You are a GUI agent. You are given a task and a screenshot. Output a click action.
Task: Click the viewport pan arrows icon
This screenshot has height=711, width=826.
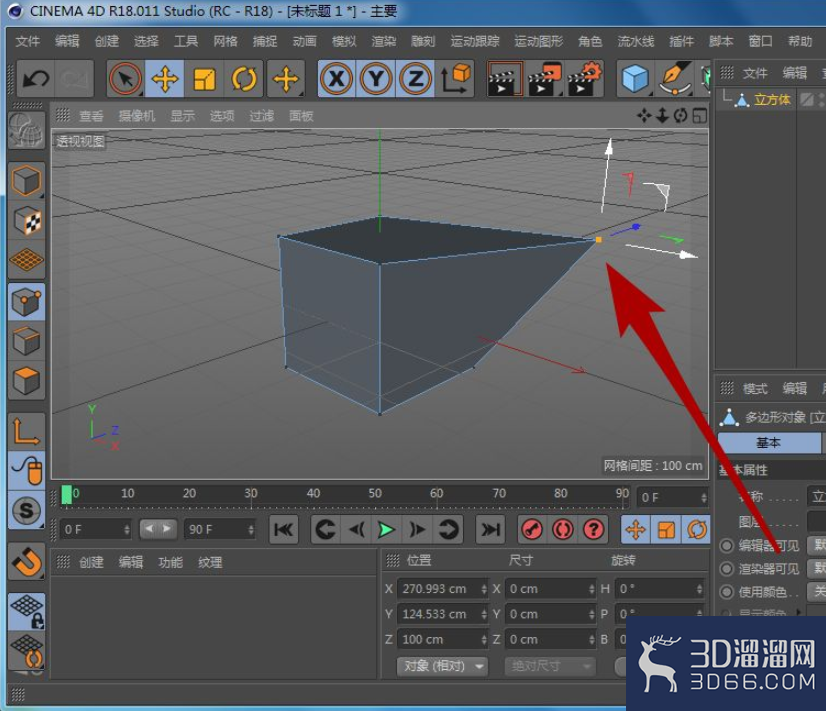[x=644, y=115]
